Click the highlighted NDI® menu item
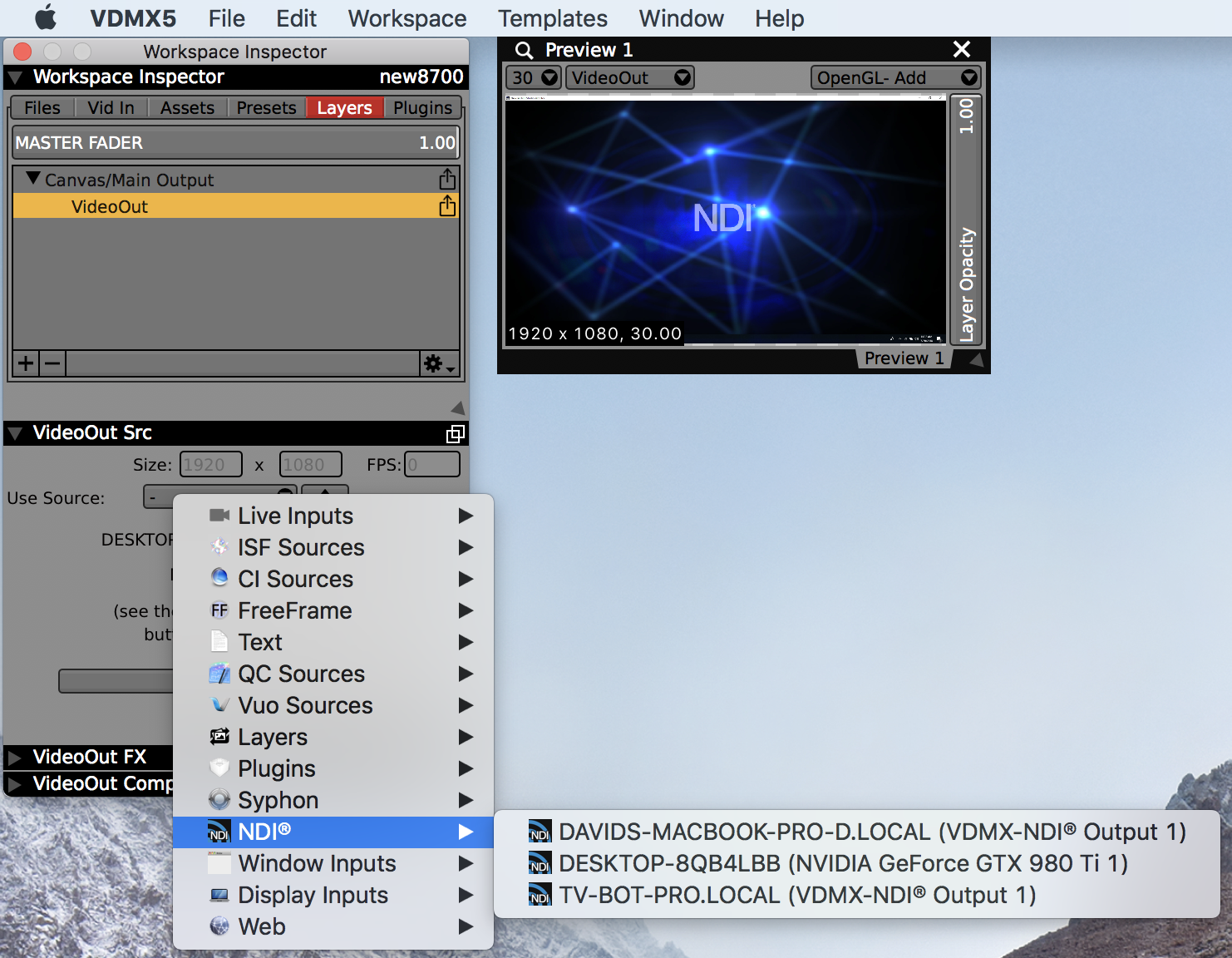Viewport: 1232px width, 958px height. pyautogui.click(x=333, y=832)
